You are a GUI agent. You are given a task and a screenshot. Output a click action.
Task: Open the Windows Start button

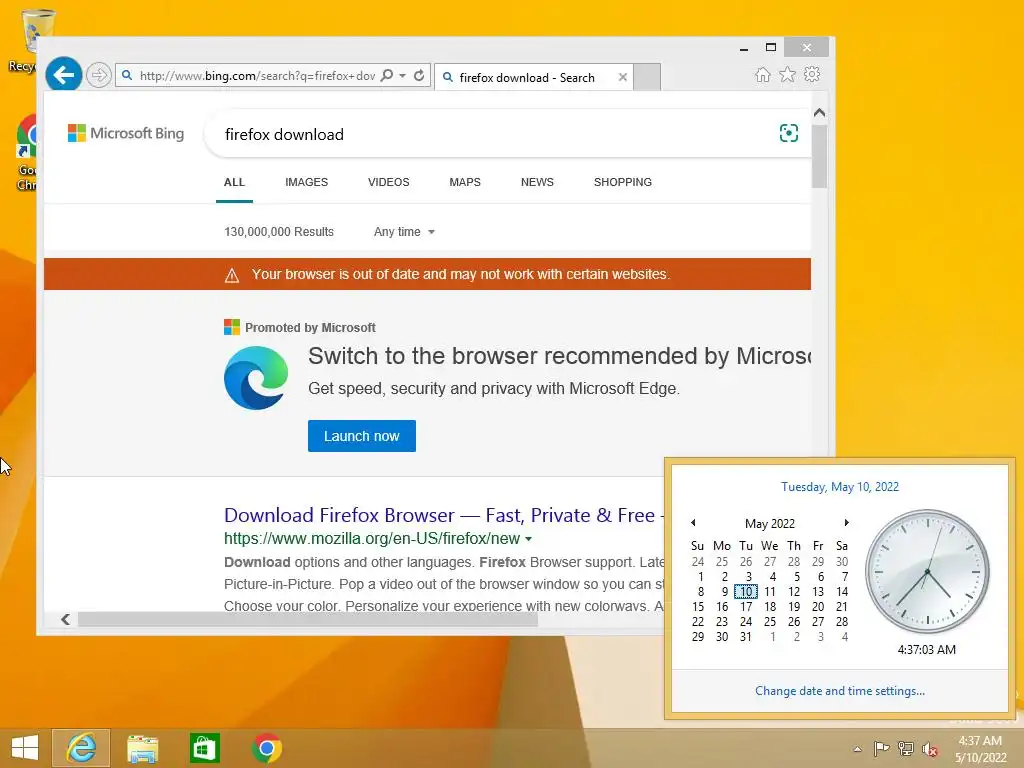pos(25,748)
